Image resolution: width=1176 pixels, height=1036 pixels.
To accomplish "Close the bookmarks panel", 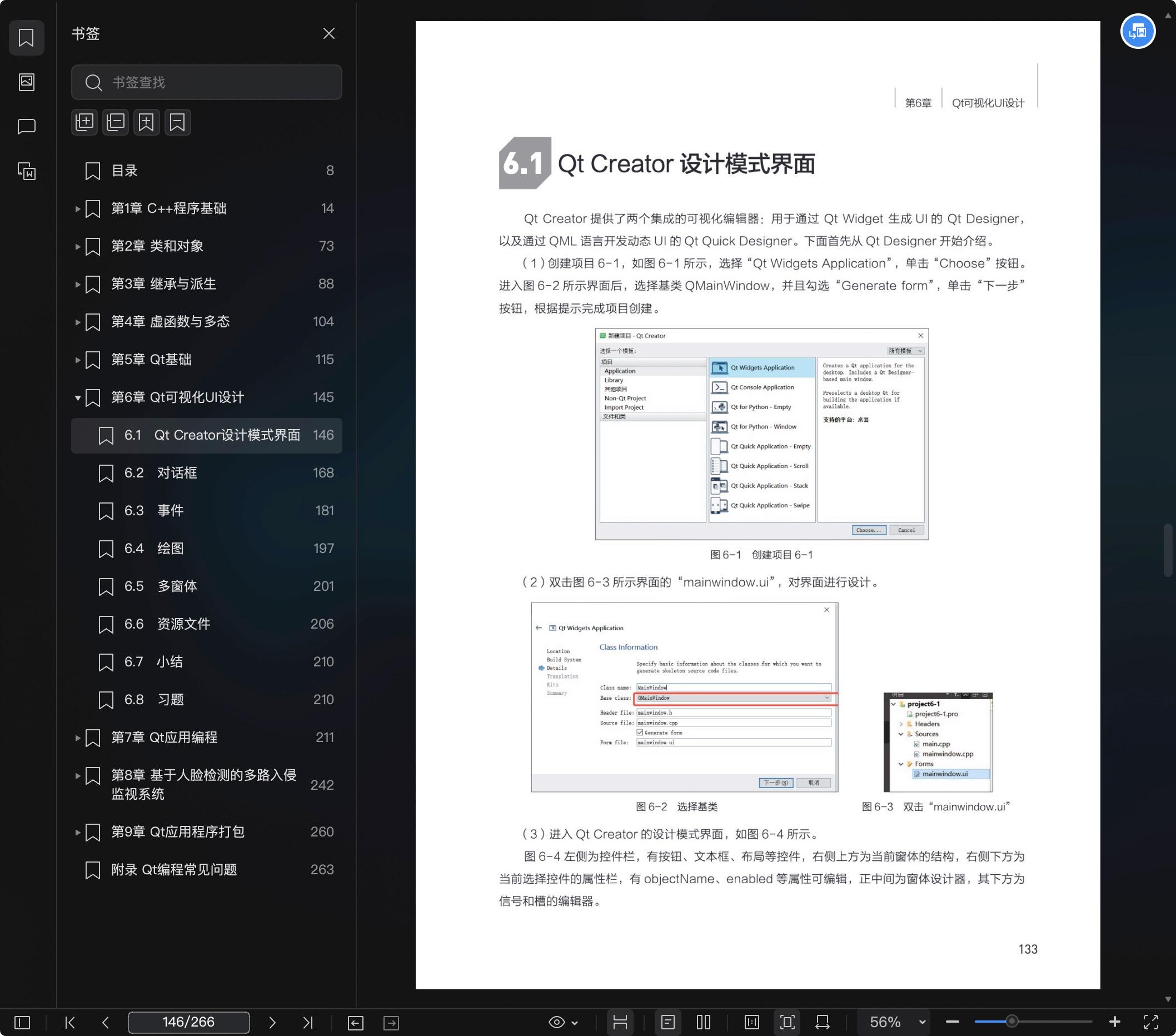I will click(328, 34).
